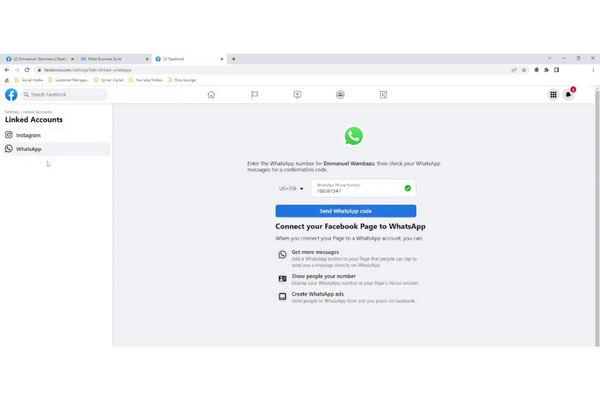Viewport: 600px width, 400px height.
Task: Open the Watch video icon
Action: [297, 95]
